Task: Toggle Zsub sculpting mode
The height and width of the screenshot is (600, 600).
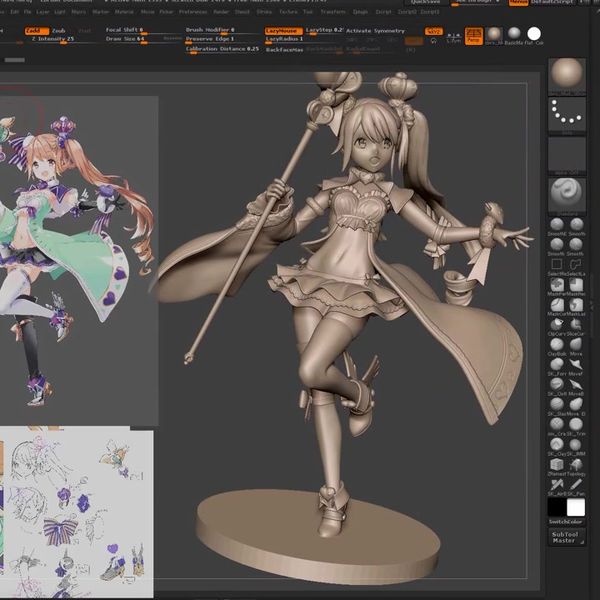Action: 59,31
